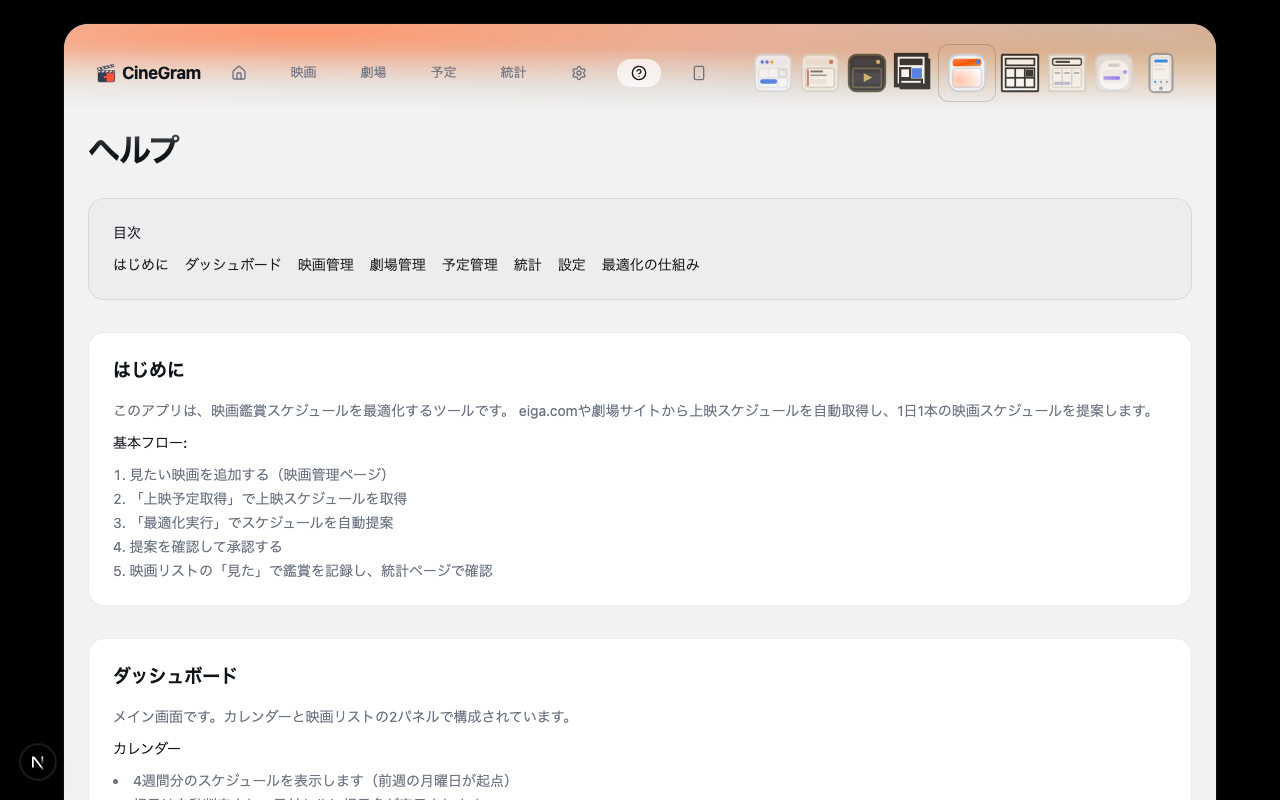Screen dimensions: 1280x800
Task: Pick the purple pill-style theme icon
Action: point(1114,73)
